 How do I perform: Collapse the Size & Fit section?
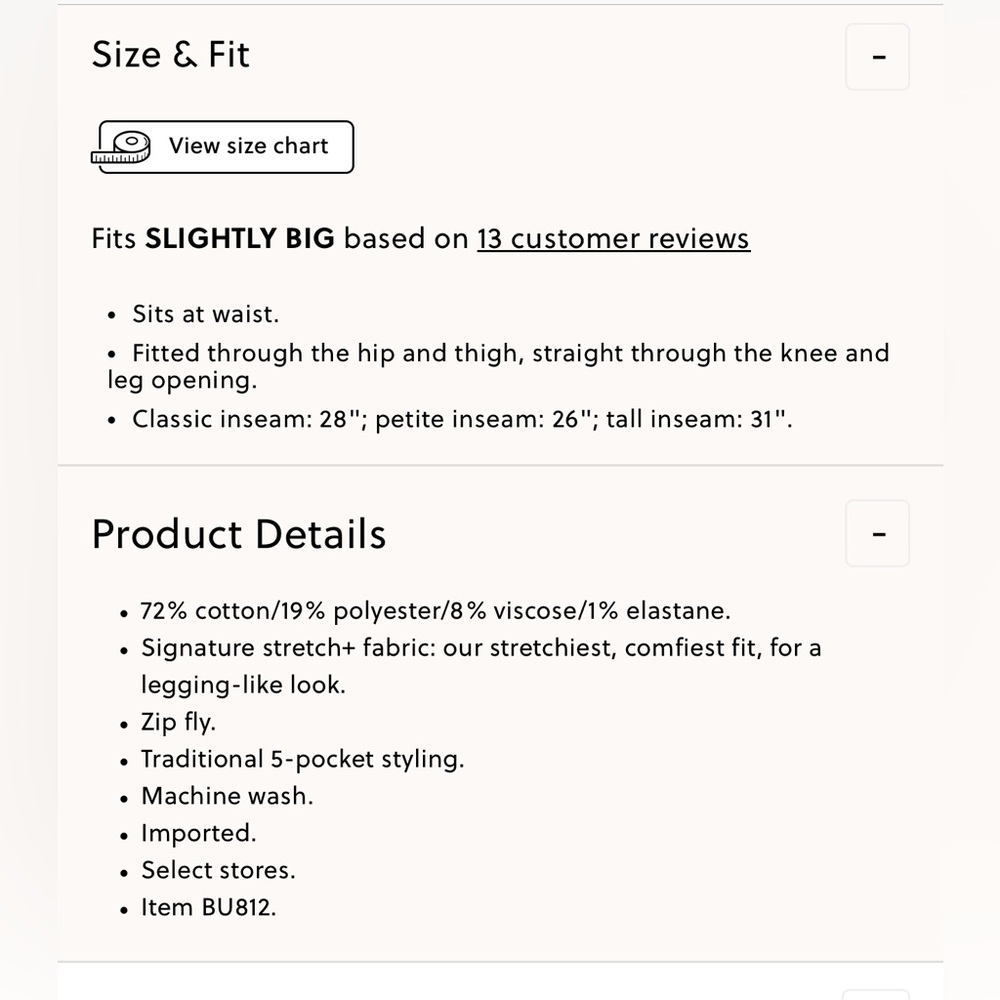point(877,57)
